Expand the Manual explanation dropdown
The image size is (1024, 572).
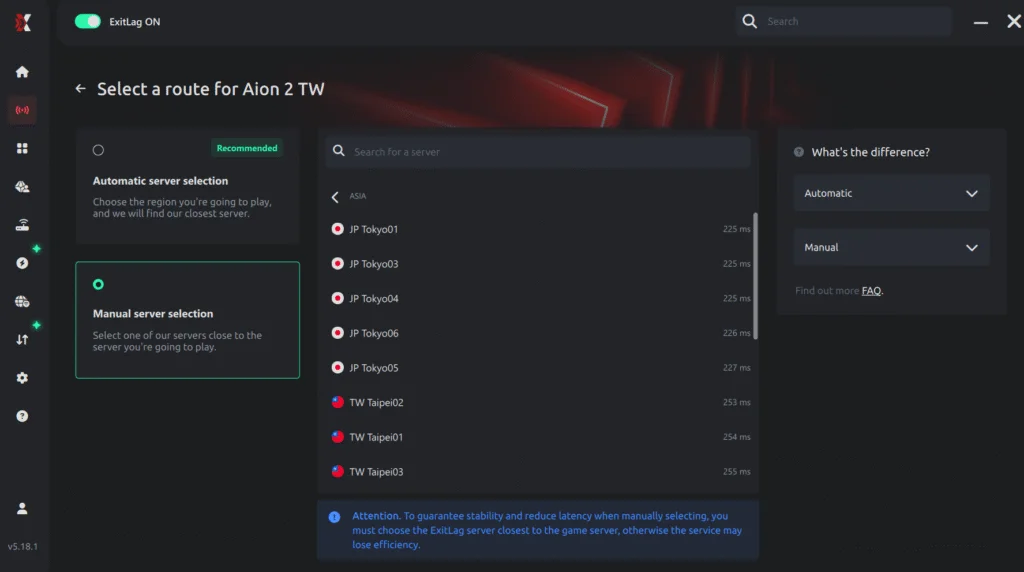pyautogui.click(x=891, y=247)
